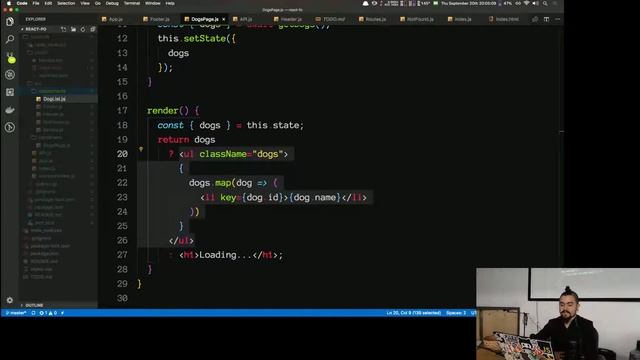The width and height of the screenshot is (640, 360).
Task: Click the Wi-Fi icon in menu bar
Action: [527, 3]
